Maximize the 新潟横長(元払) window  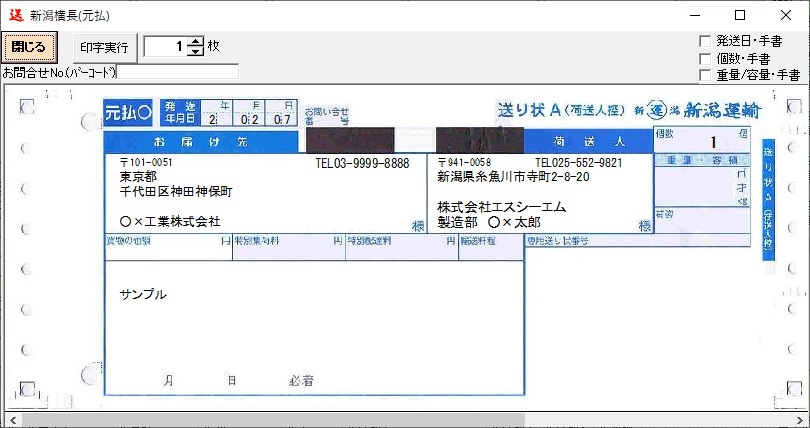point(740,15)
